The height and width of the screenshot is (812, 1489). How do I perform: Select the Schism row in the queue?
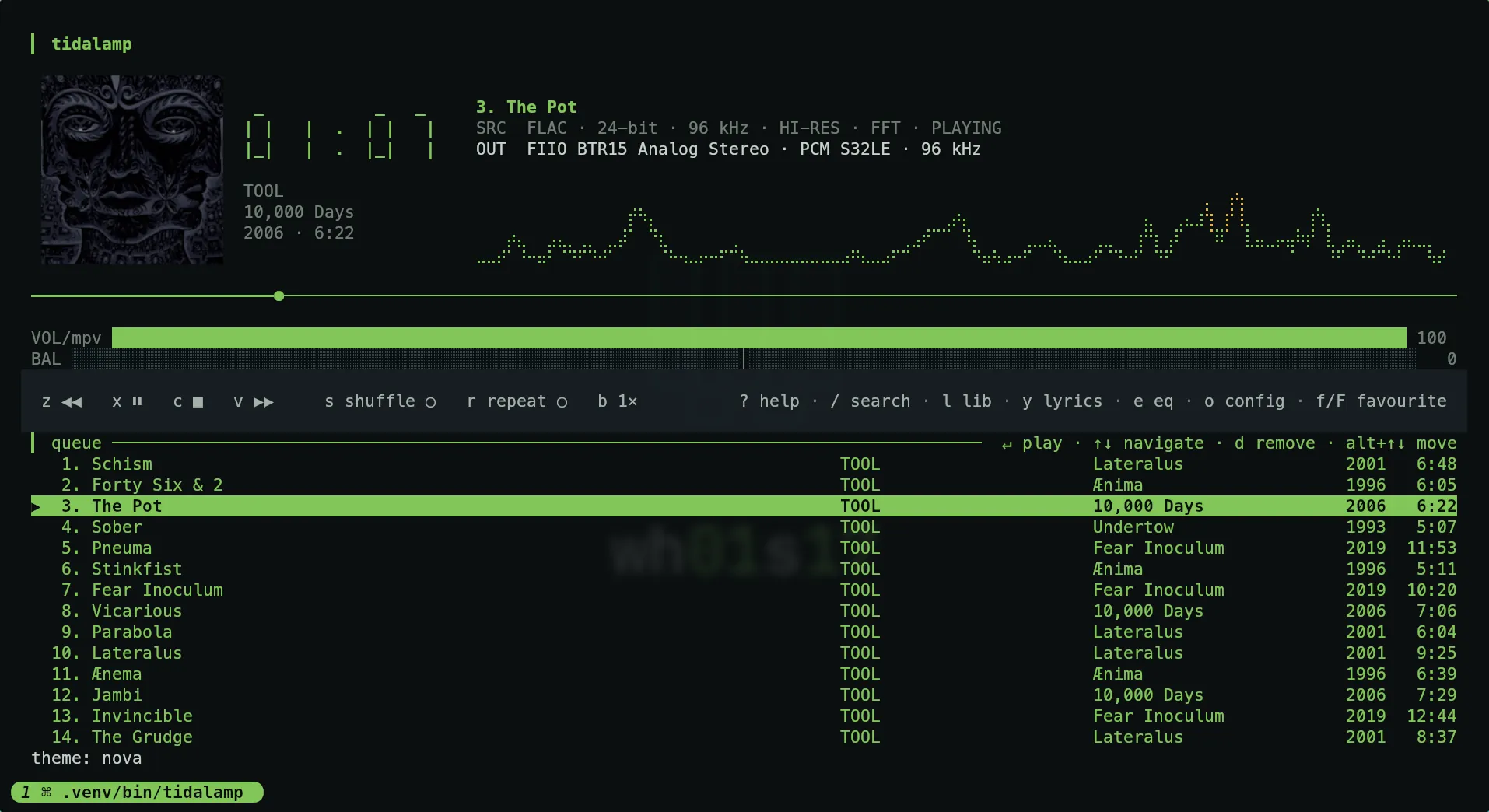[x=744, y=464]
